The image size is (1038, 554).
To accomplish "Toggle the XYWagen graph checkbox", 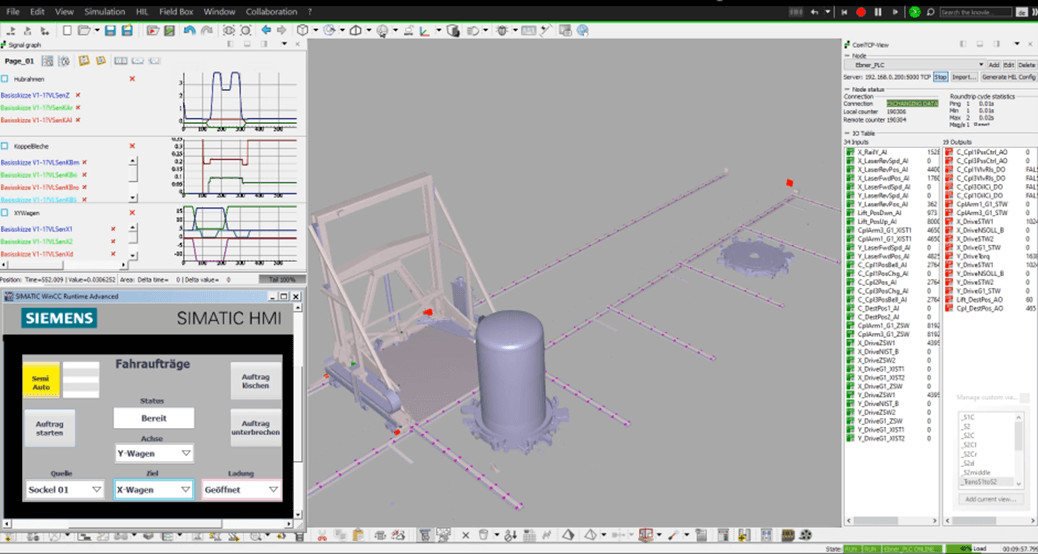I will pyautogui.click(x=5, y=213).
